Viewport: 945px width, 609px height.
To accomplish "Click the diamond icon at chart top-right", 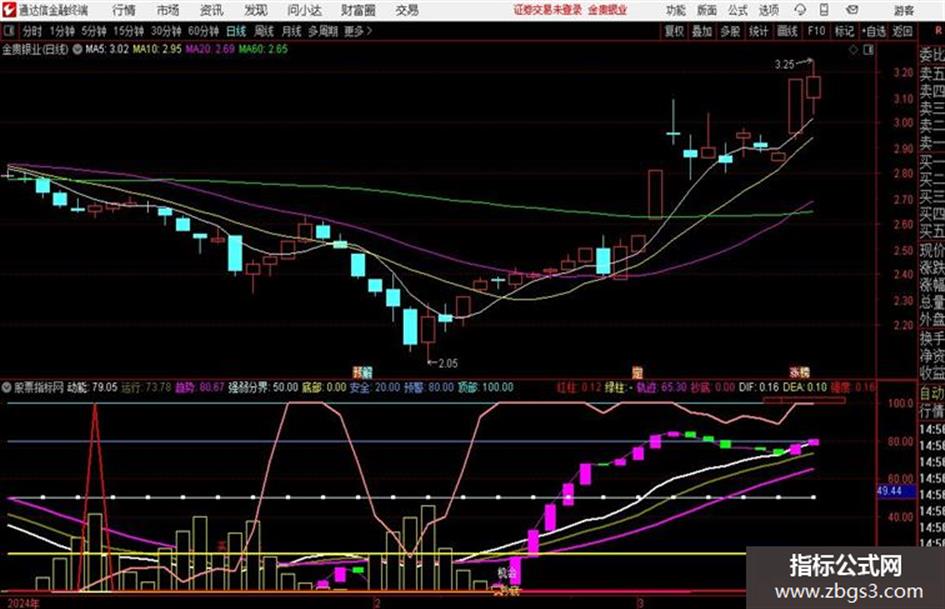I will click(853, 50).
